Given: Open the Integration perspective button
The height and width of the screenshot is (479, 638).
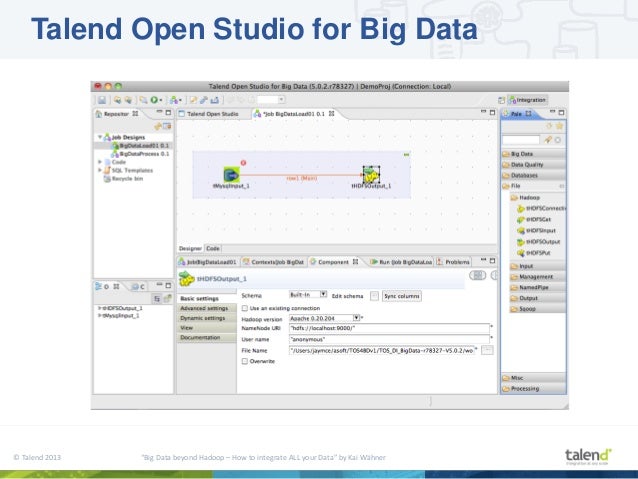Looking at the screenshot, I should 527,100.
